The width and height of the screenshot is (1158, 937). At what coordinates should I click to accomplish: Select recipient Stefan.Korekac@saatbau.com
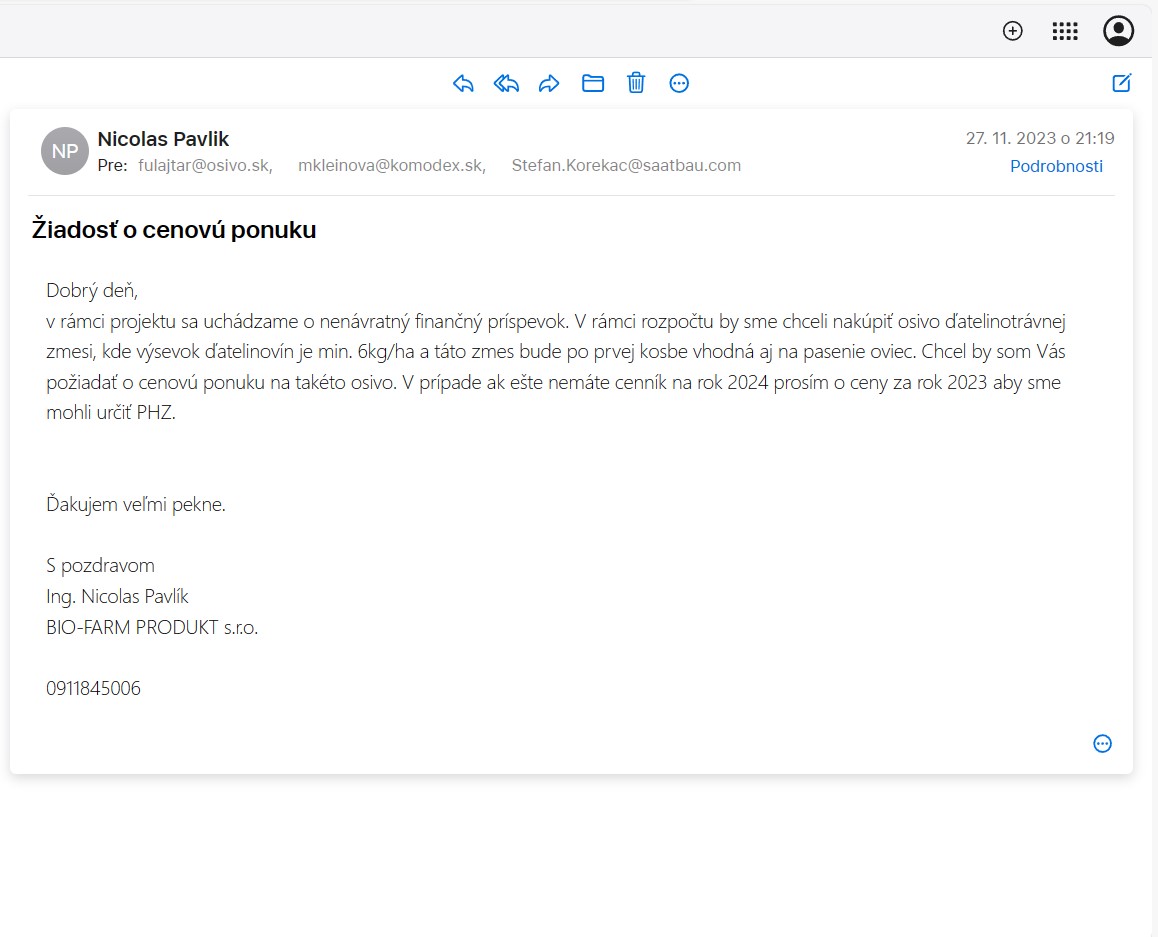626,166
